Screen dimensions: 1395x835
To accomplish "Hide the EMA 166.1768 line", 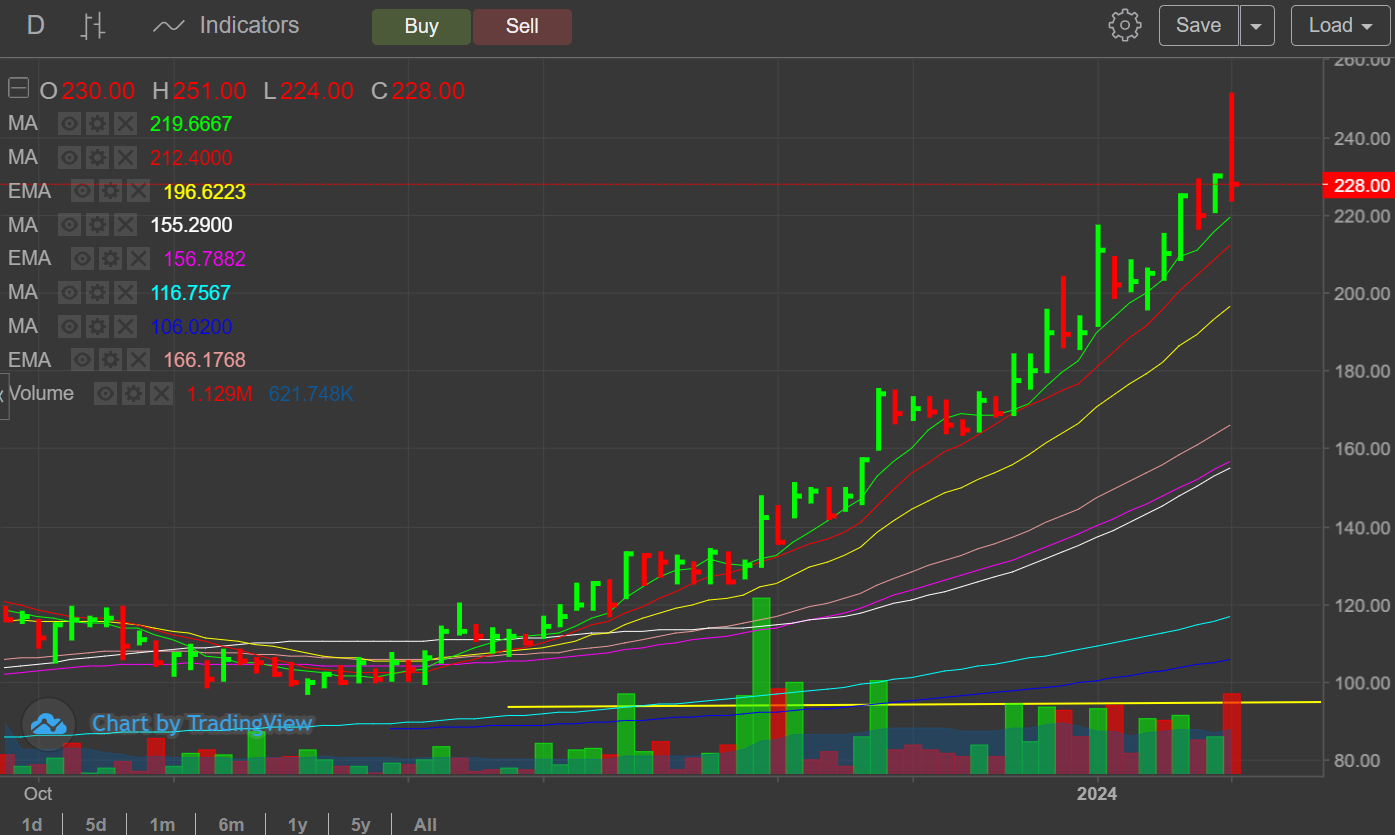I will click(82, 359).
